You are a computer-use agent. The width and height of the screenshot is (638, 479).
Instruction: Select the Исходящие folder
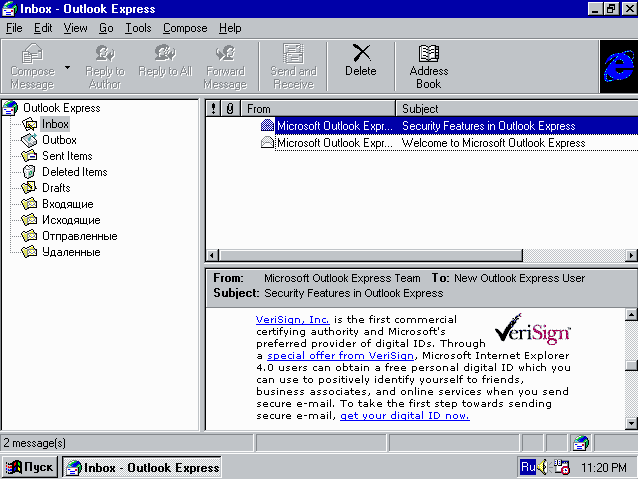click(x=71, y=220)
